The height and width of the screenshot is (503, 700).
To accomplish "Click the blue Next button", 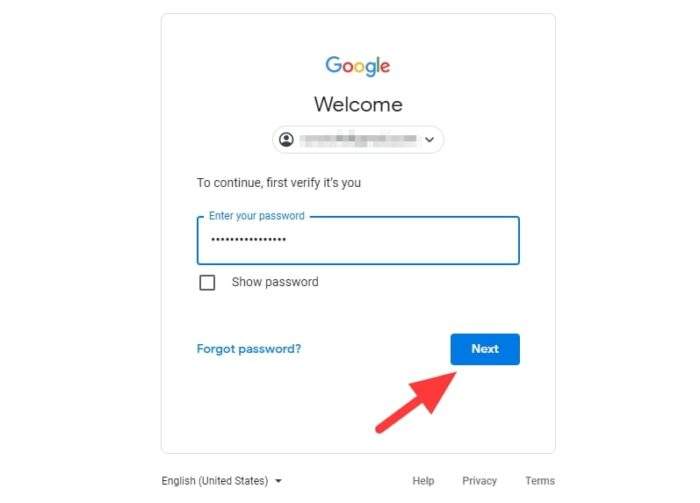I will [x=485, y=349].
